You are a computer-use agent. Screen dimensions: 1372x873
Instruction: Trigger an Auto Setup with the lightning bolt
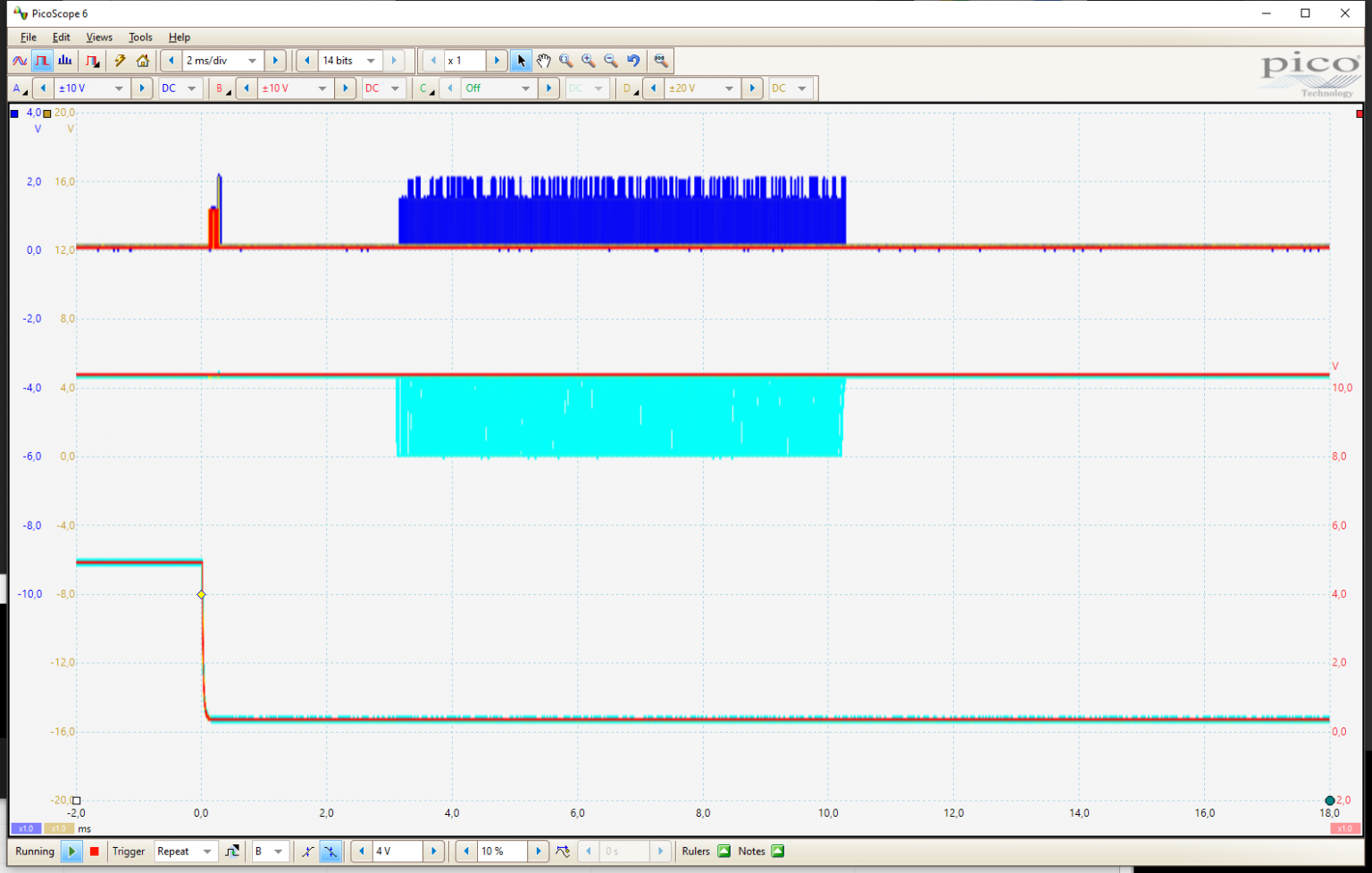coord(120,60)
